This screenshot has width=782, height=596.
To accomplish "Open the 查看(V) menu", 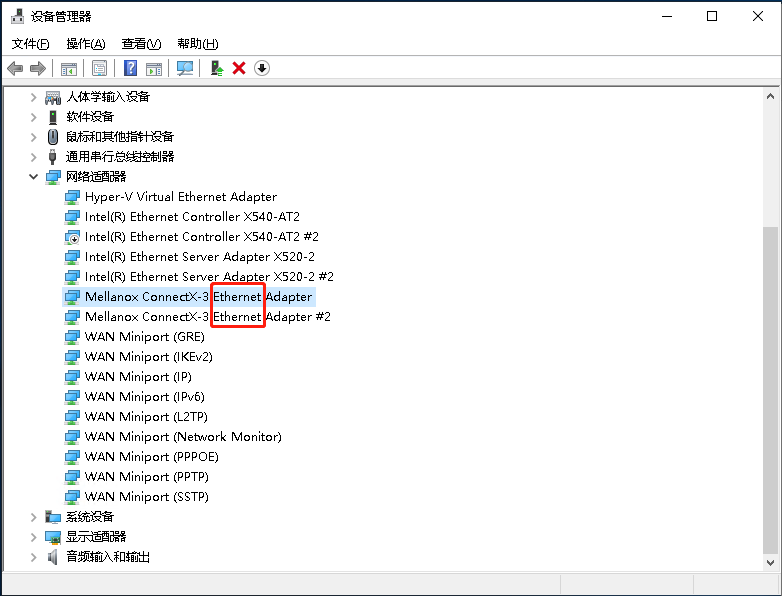I will 142,44.
